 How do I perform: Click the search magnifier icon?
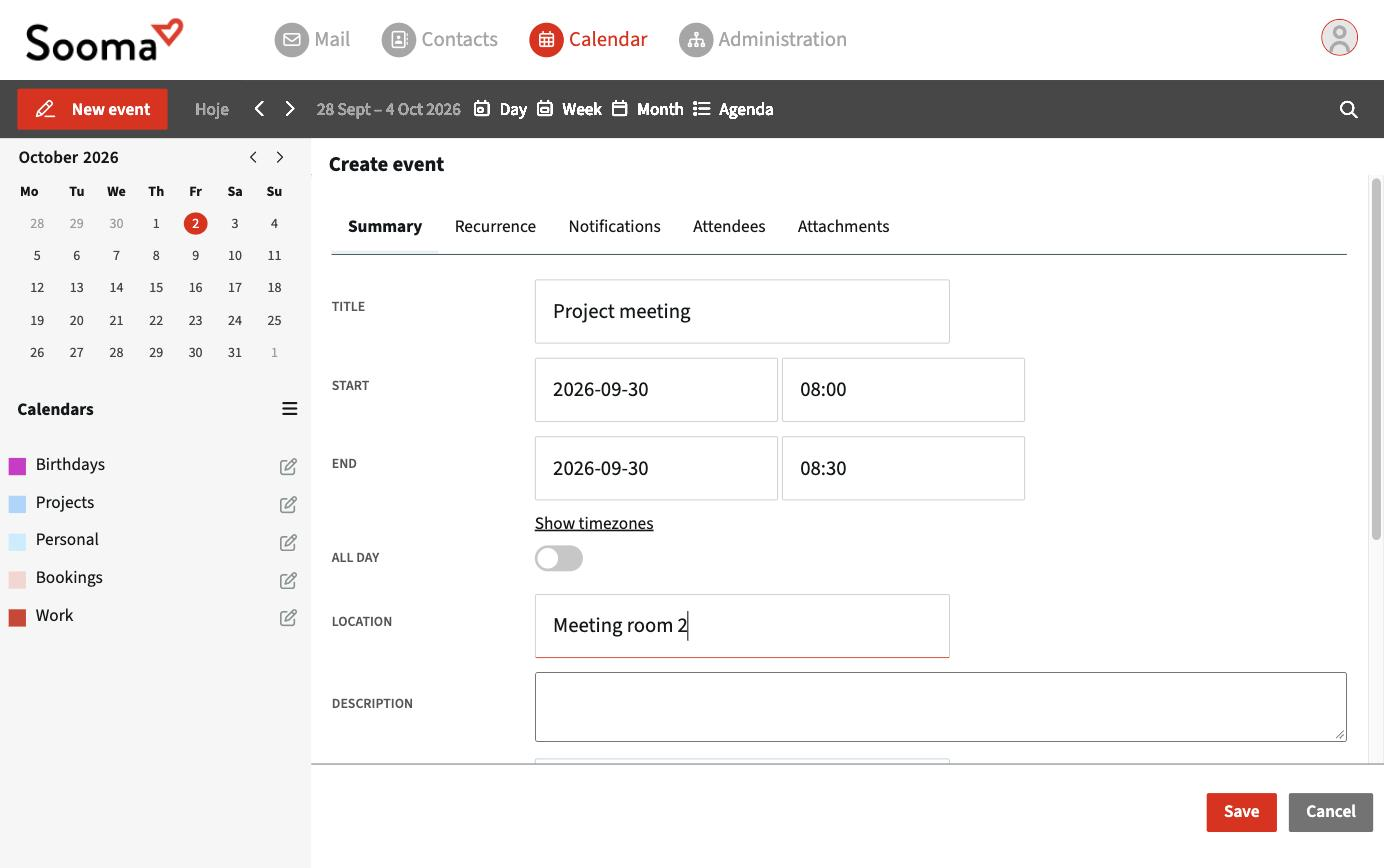1348,109
